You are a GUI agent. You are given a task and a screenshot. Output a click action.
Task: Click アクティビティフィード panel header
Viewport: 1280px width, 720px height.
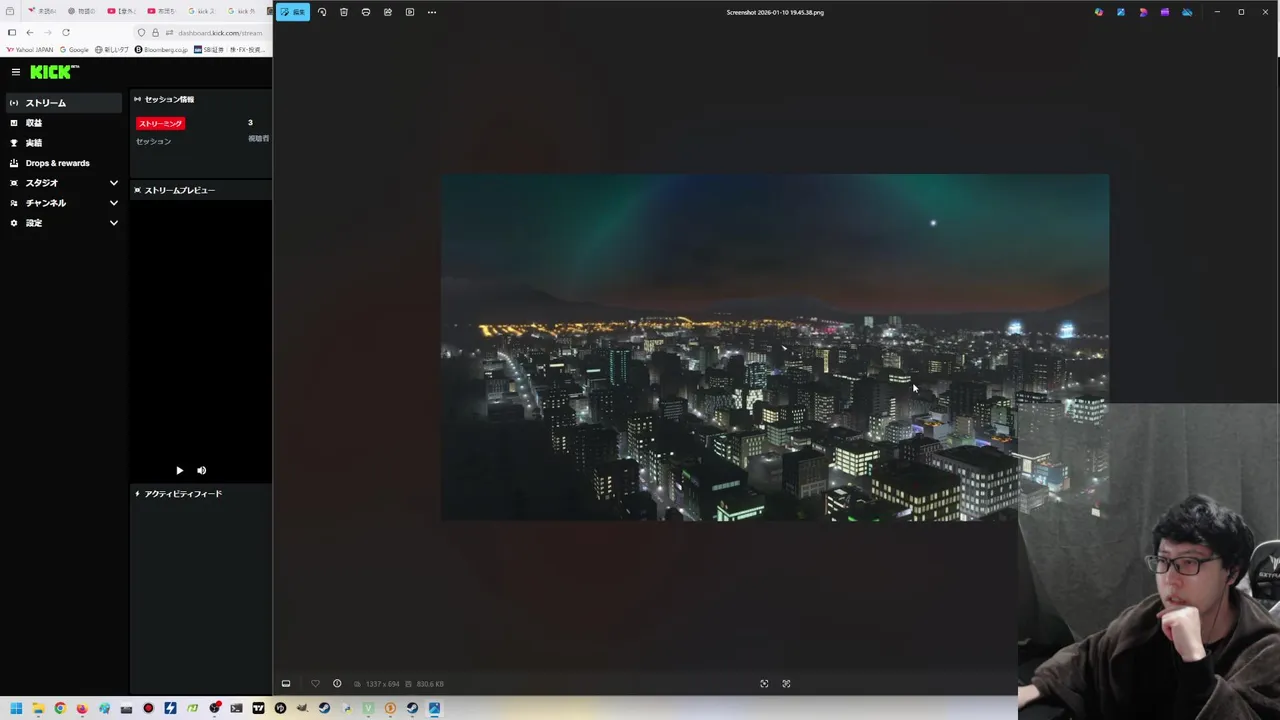point(183,494)
